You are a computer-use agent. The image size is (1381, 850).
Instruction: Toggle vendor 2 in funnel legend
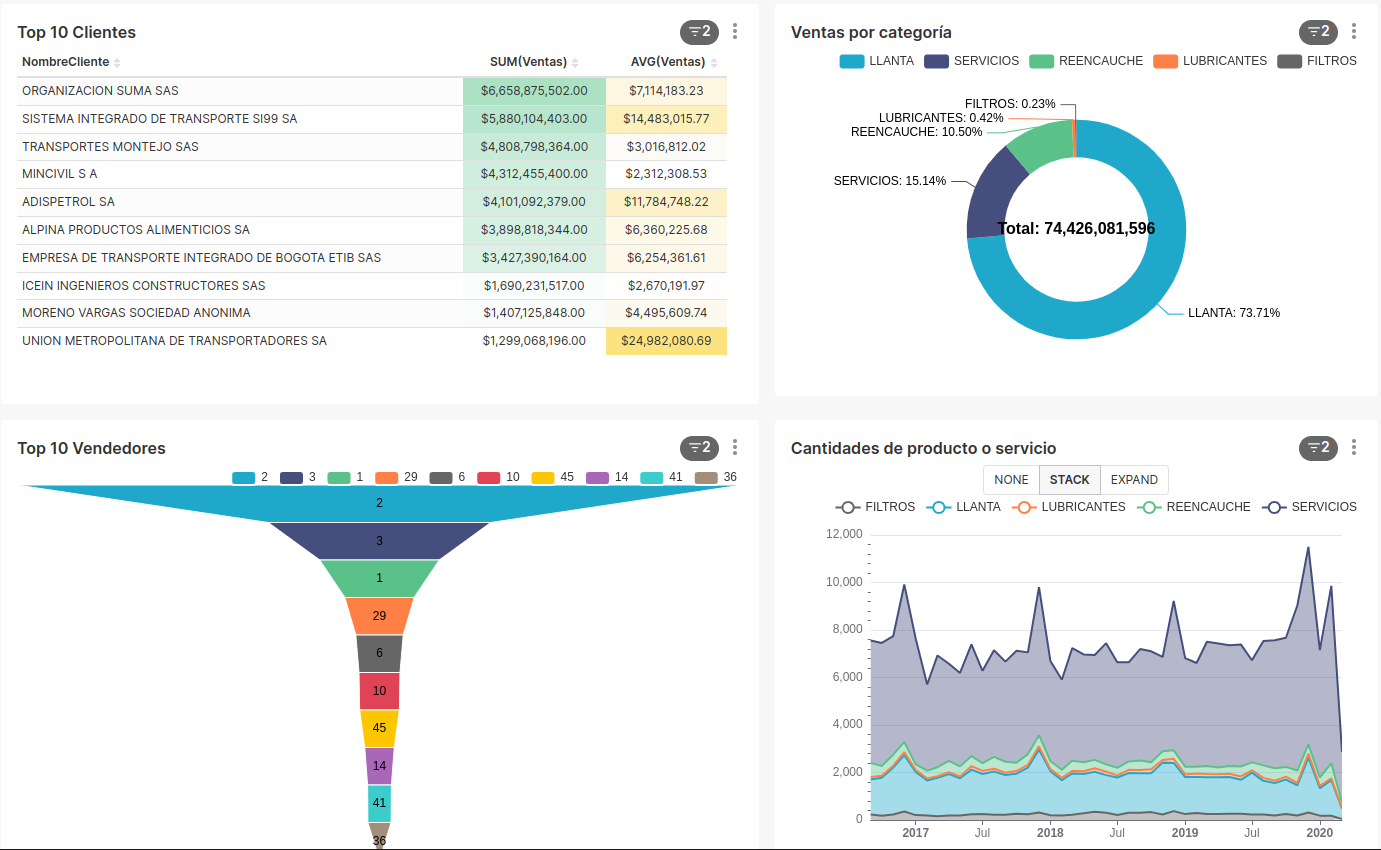coord(250,477)
